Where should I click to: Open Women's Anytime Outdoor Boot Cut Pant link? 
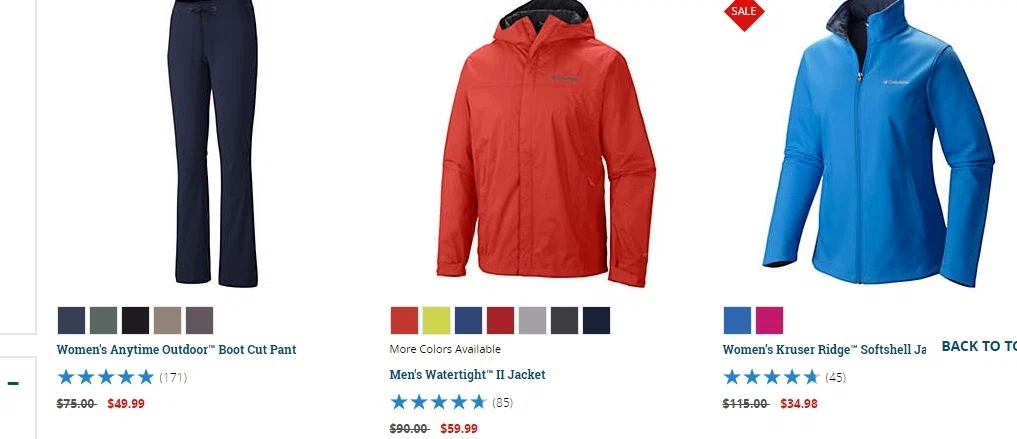coord(176,350)
